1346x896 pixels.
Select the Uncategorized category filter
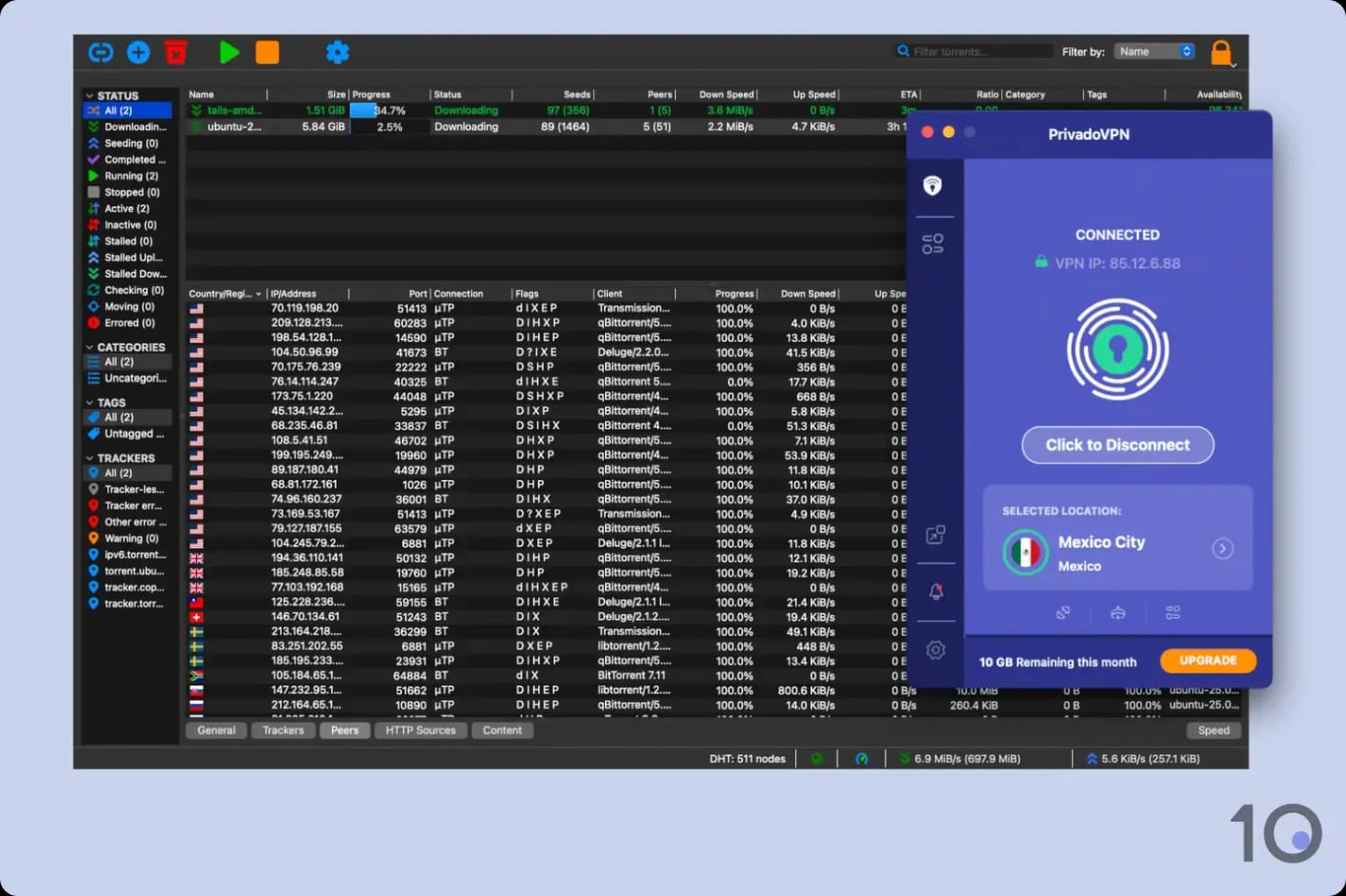(127, 378)
